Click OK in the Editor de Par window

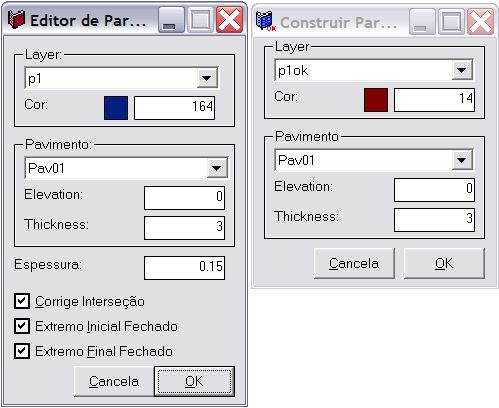point(194,381)
